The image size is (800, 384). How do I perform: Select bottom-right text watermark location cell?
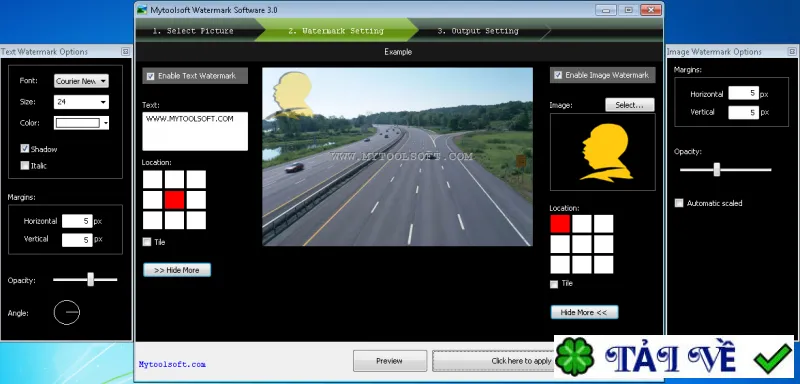pos(196,220)
